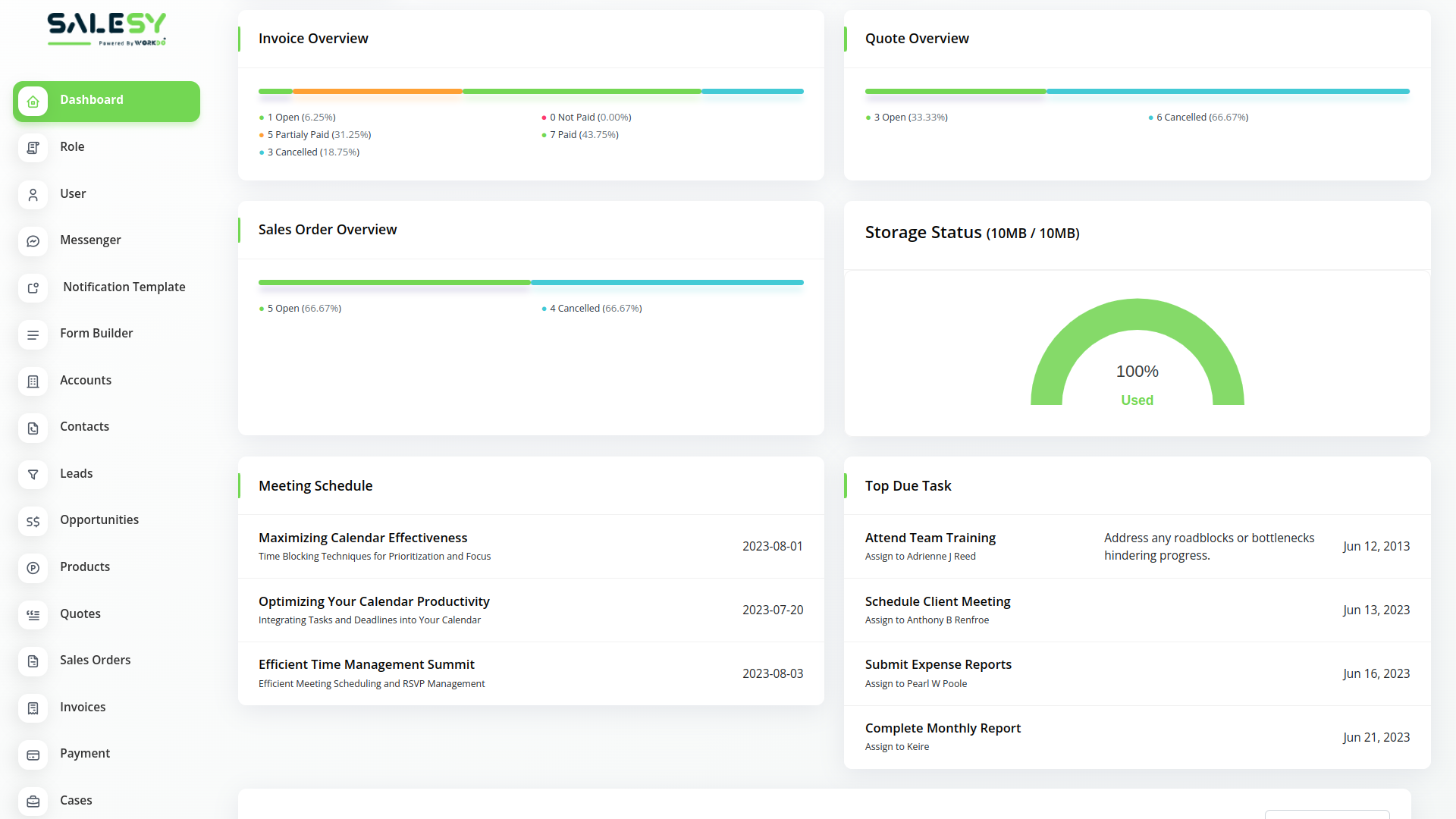Click the Payment card icon

(33, 755)
